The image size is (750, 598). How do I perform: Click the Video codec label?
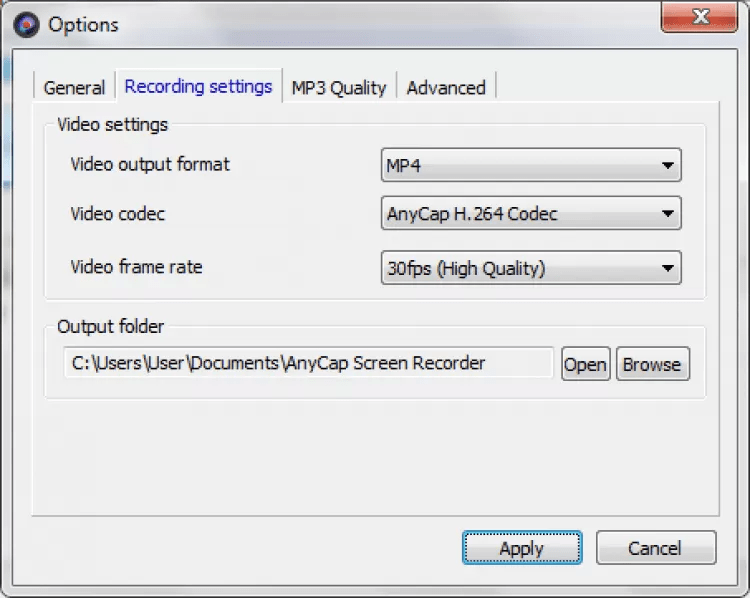coord(118,213)
